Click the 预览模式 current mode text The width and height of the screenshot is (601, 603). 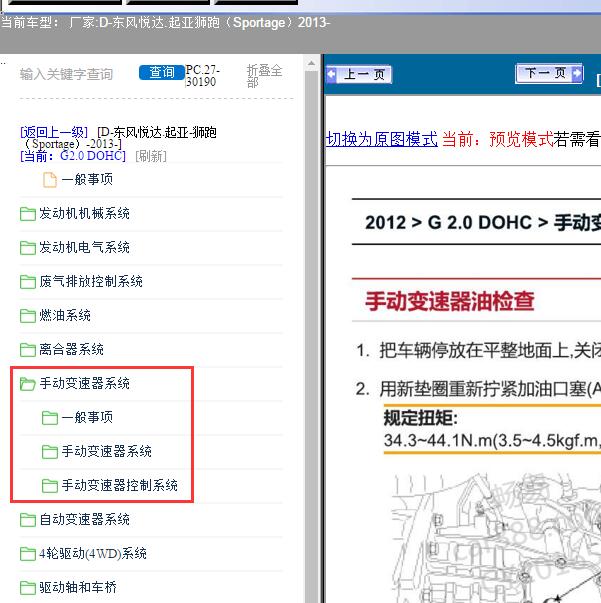pyautogui.click(x=521, y=139)
